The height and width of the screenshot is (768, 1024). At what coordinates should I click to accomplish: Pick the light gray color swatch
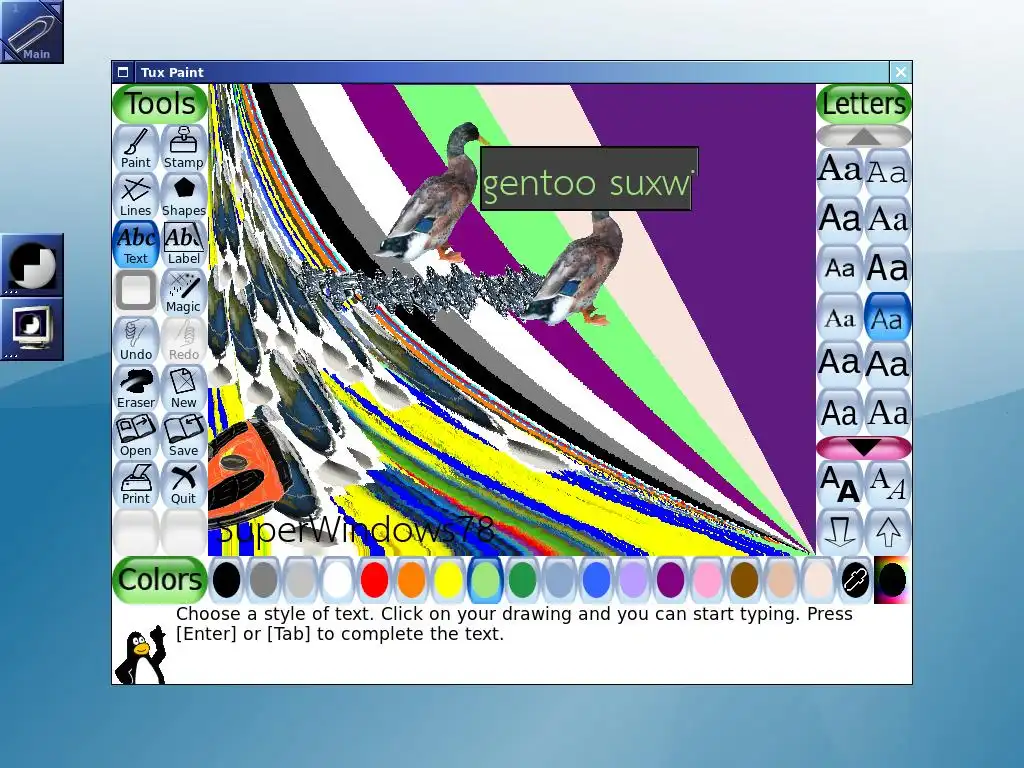tap(300, 580)
